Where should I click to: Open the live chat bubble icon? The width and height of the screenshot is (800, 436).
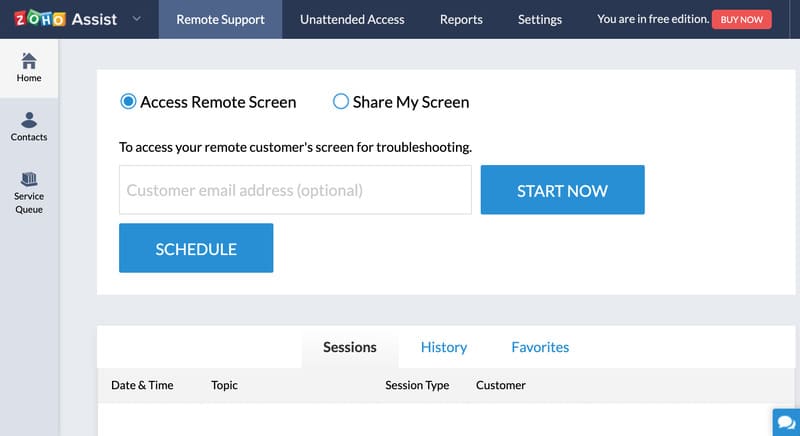786,422
